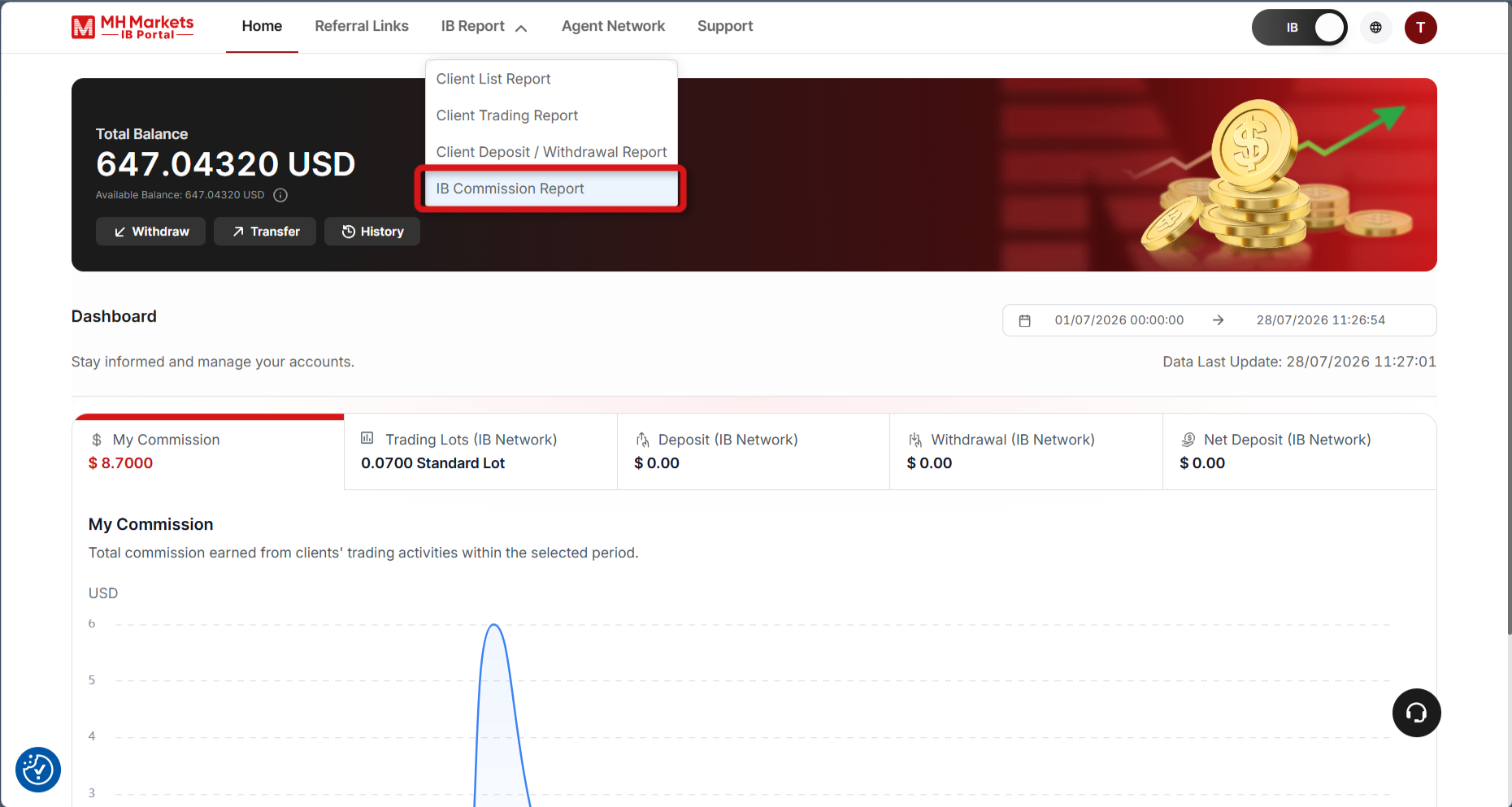Edit the start date 01/07/2026 field
1512x807 pixels.
click(x=1119, y=320)
